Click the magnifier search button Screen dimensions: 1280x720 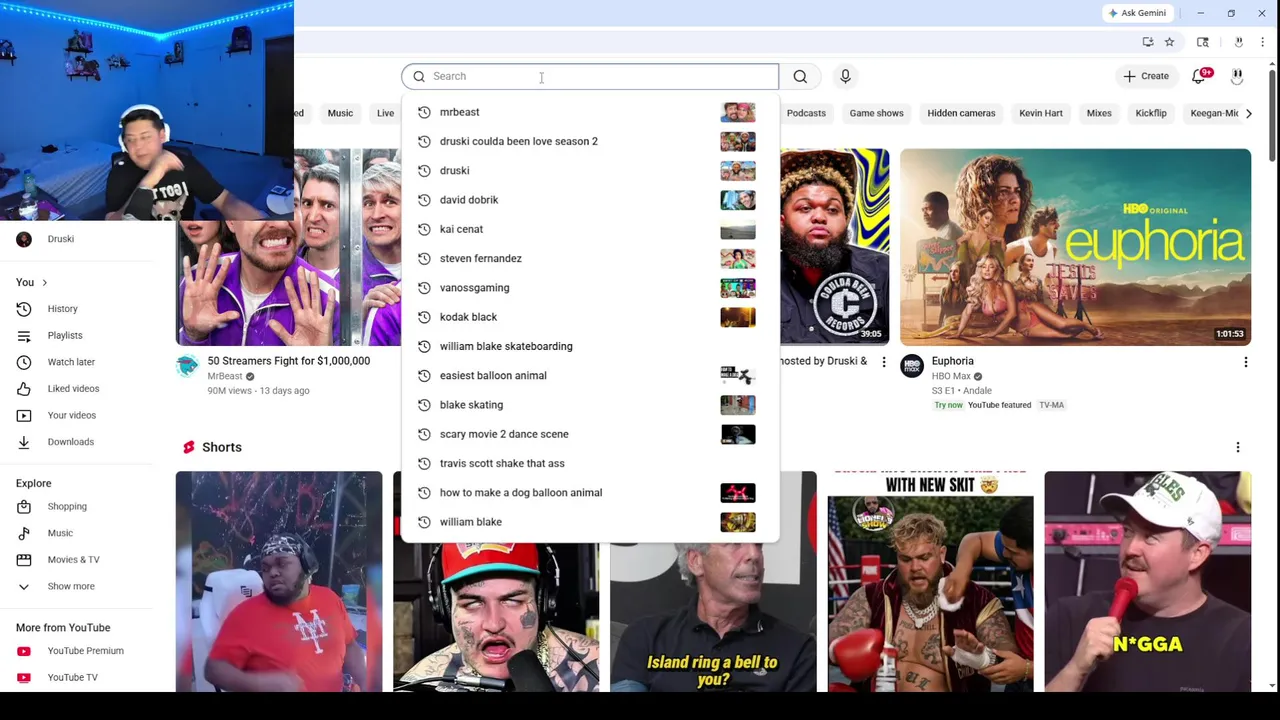click(800, 76)
